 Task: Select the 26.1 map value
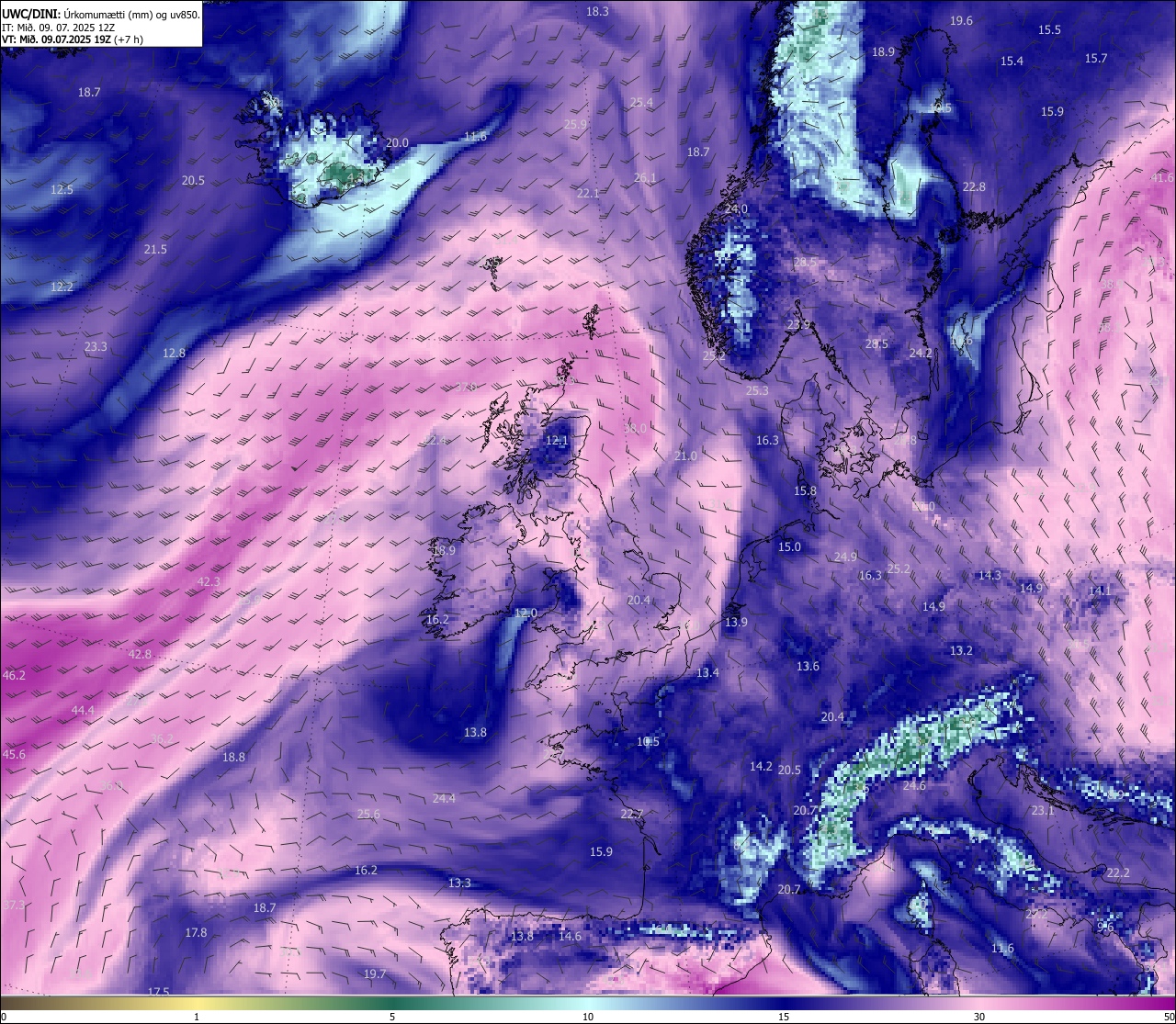click(x=645, y=177)
